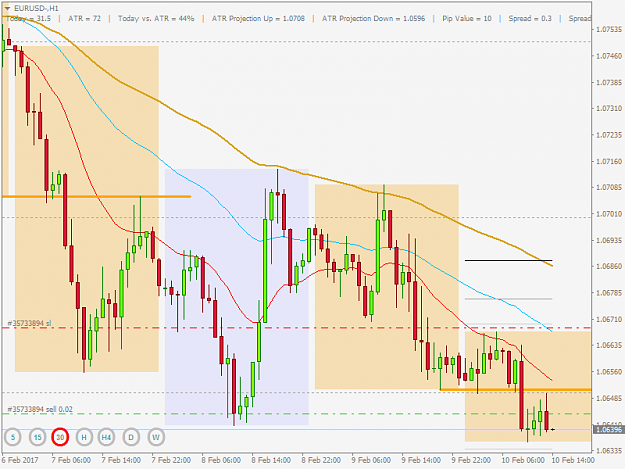Switch chart to the 5-minute timeframe button
This screenshot has width=625, height=469.
pos(13,438)
